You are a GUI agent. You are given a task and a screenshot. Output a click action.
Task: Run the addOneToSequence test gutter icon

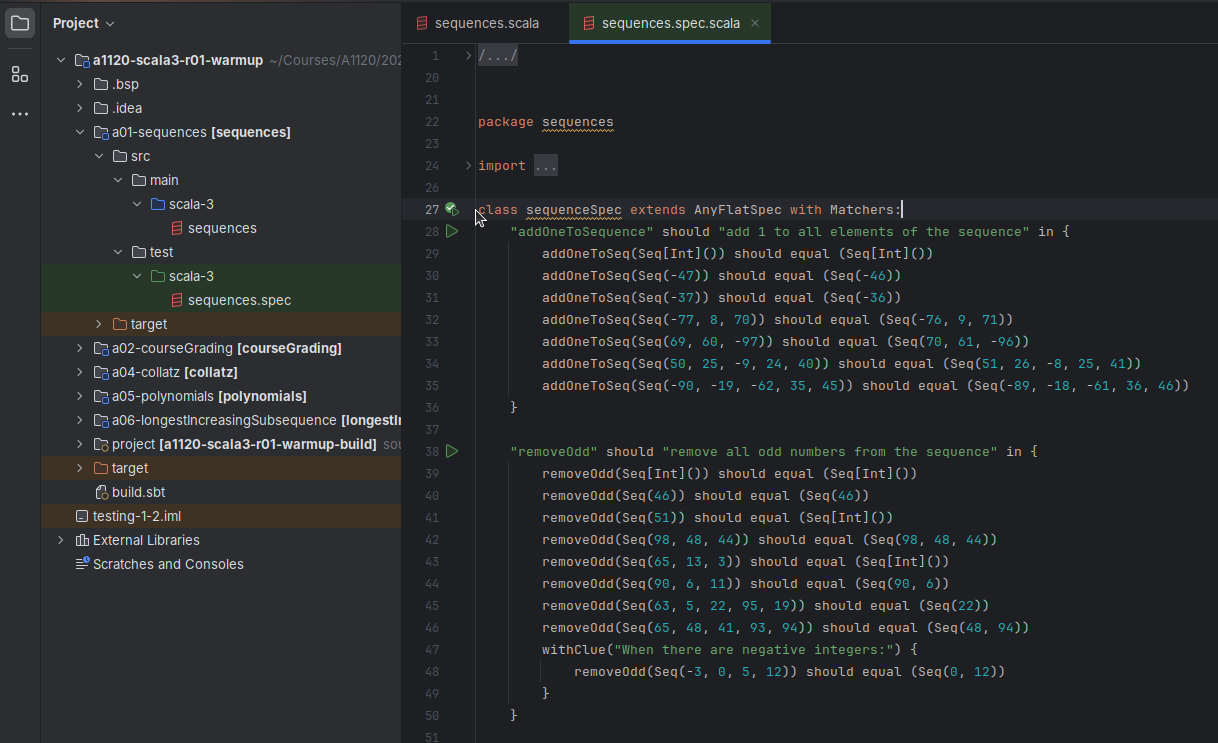point(452,232)
